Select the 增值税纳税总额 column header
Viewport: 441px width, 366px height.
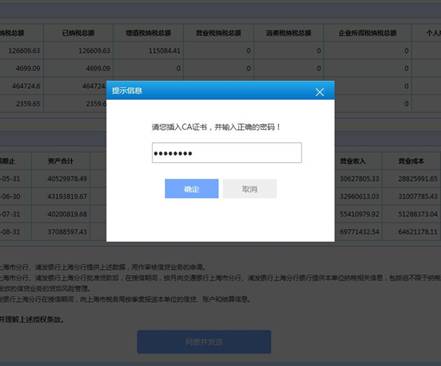click(x=148, y=33)
